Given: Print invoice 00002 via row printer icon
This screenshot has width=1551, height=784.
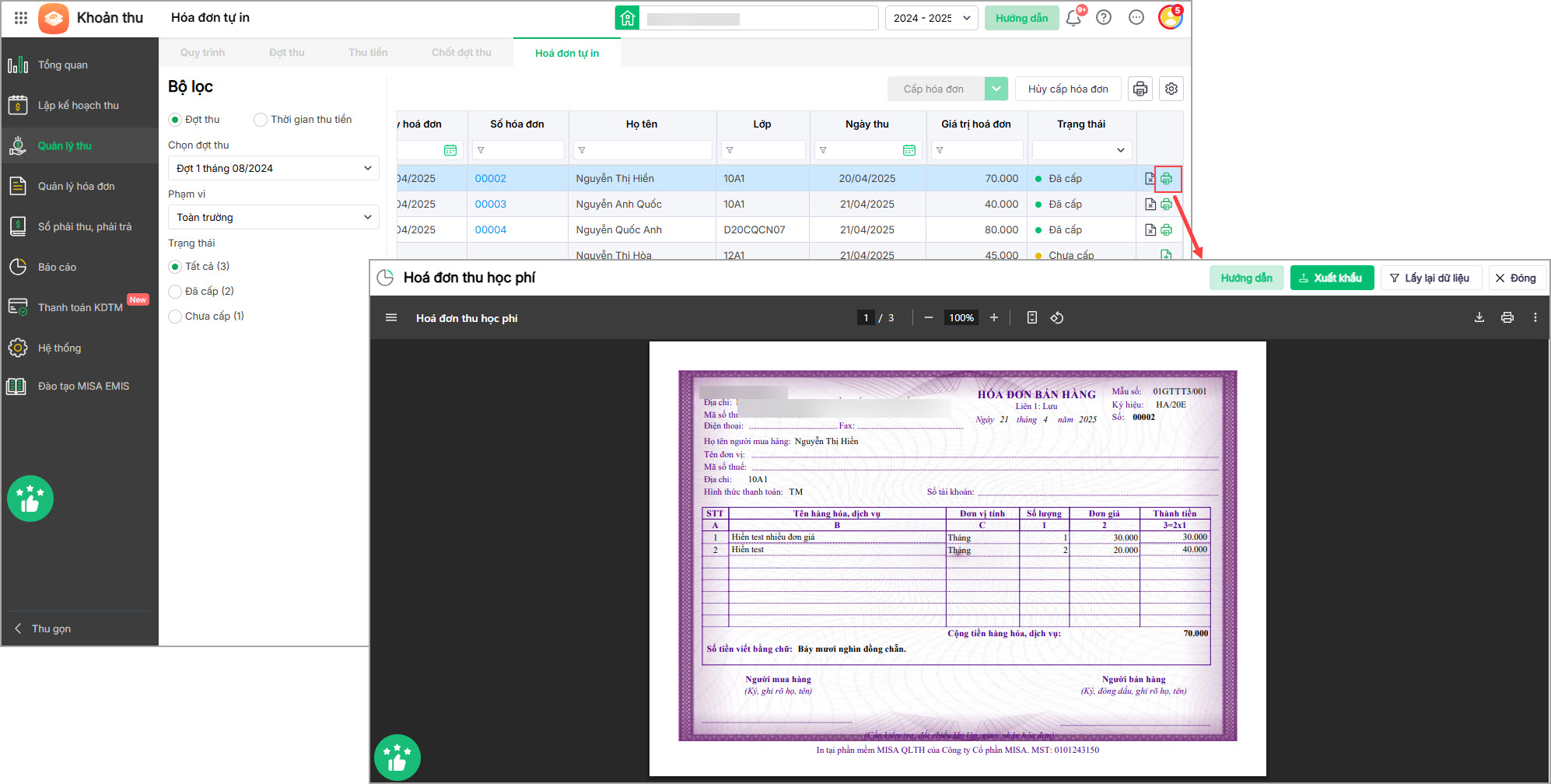Looking at the screenshot, I should [x=1167, y=179].
